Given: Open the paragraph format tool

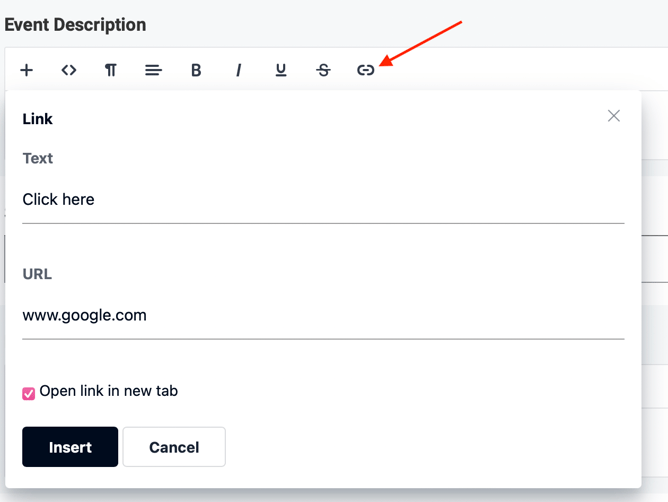Looking at the screenshot, I should (x=111, y=70).
